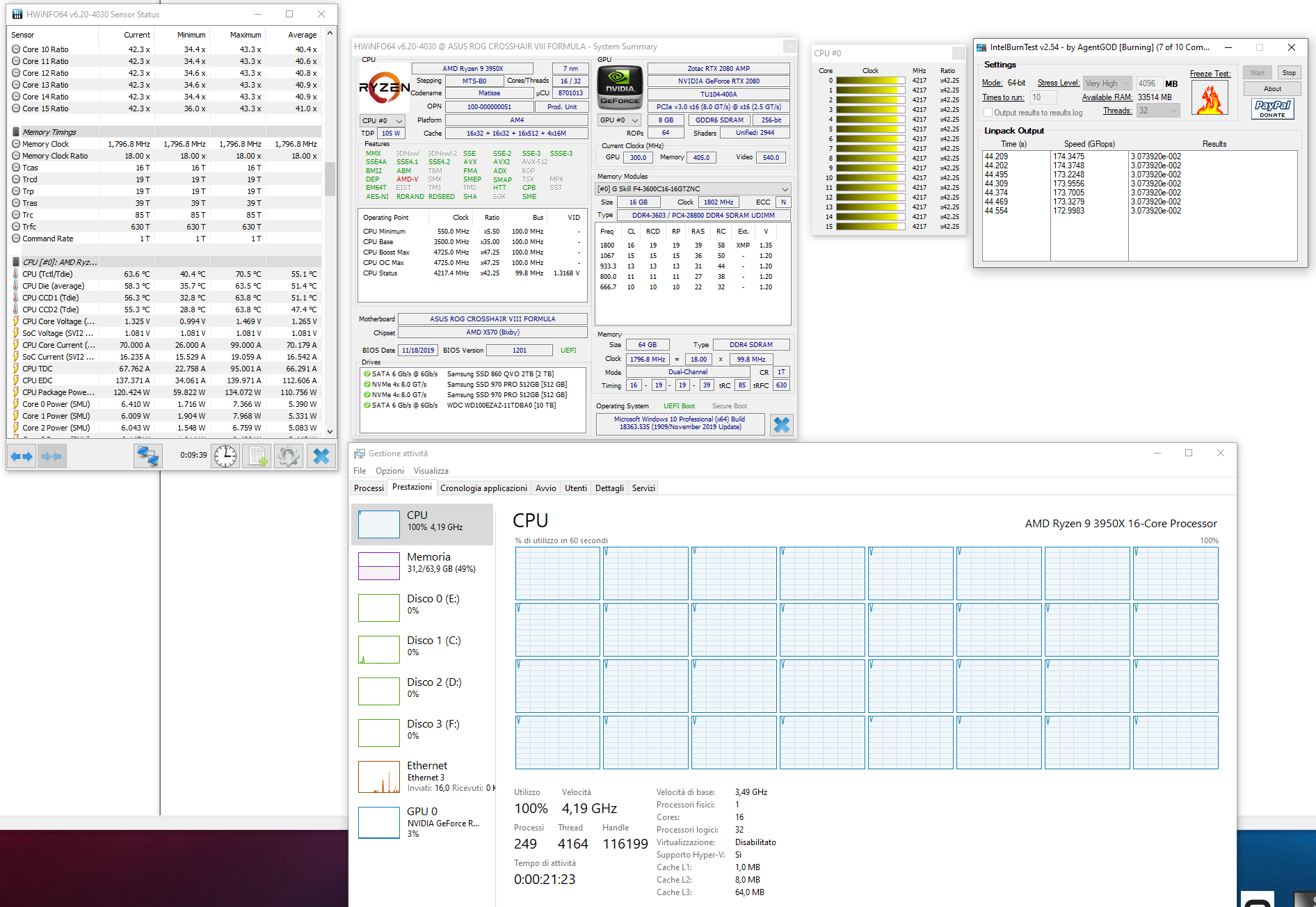Switch to the Processi tab

click(369, 488)
